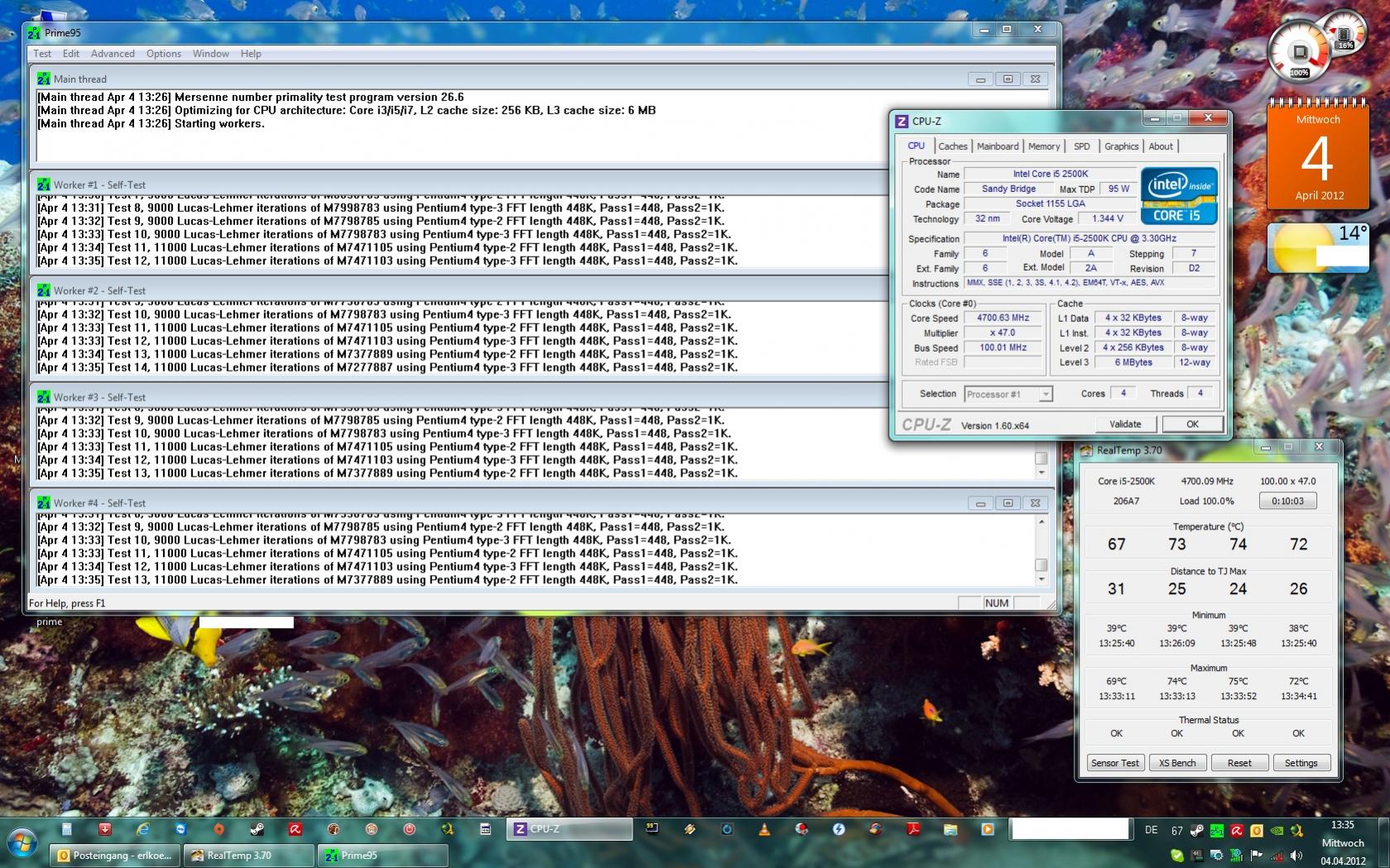Open the Options menu in Prime95
The height and width of the screenshot is (868, 1390).
coord(164,54)
